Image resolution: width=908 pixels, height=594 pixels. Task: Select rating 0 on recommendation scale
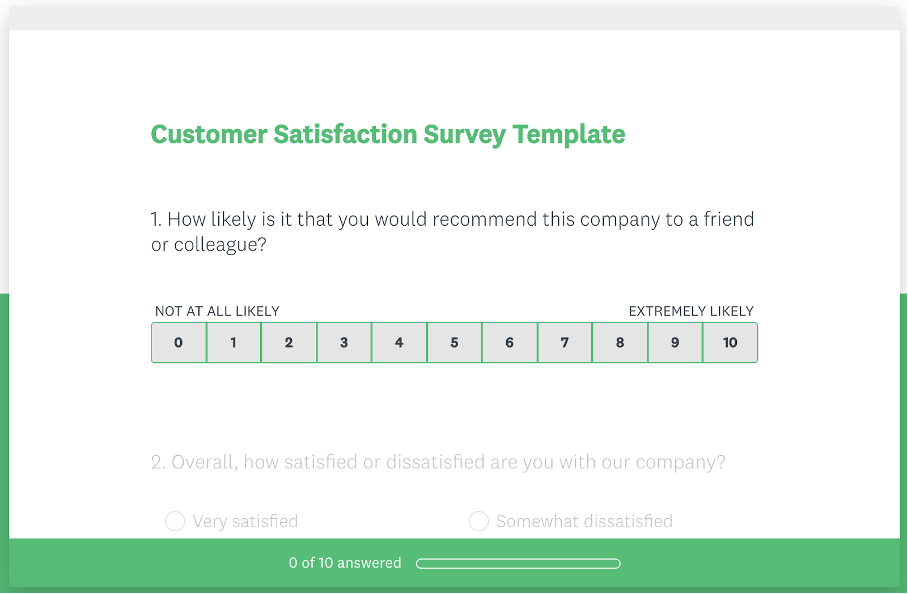tap(178, 342)
